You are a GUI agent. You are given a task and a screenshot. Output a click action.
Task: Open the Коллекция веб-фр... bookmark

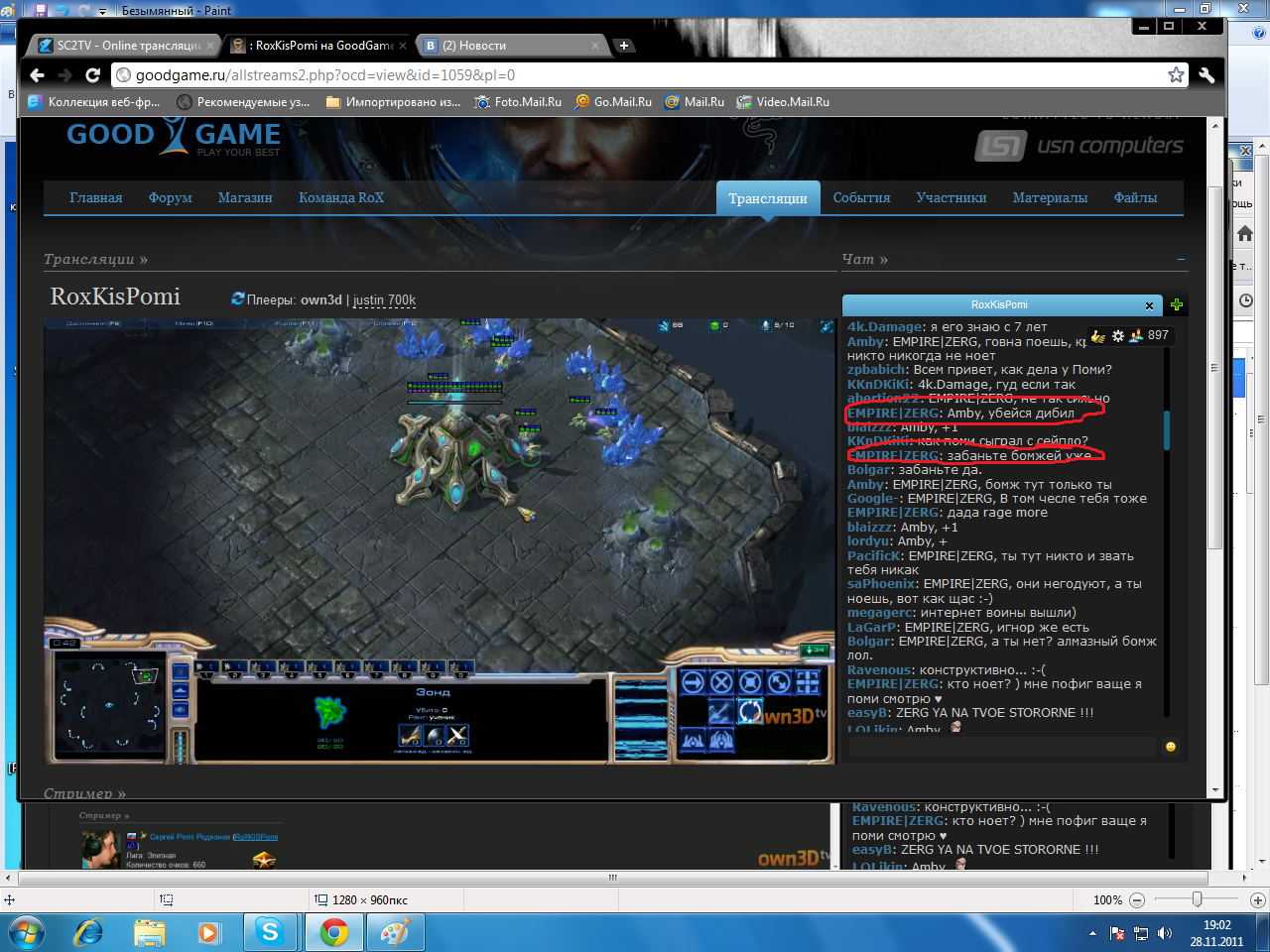point(94,102)
